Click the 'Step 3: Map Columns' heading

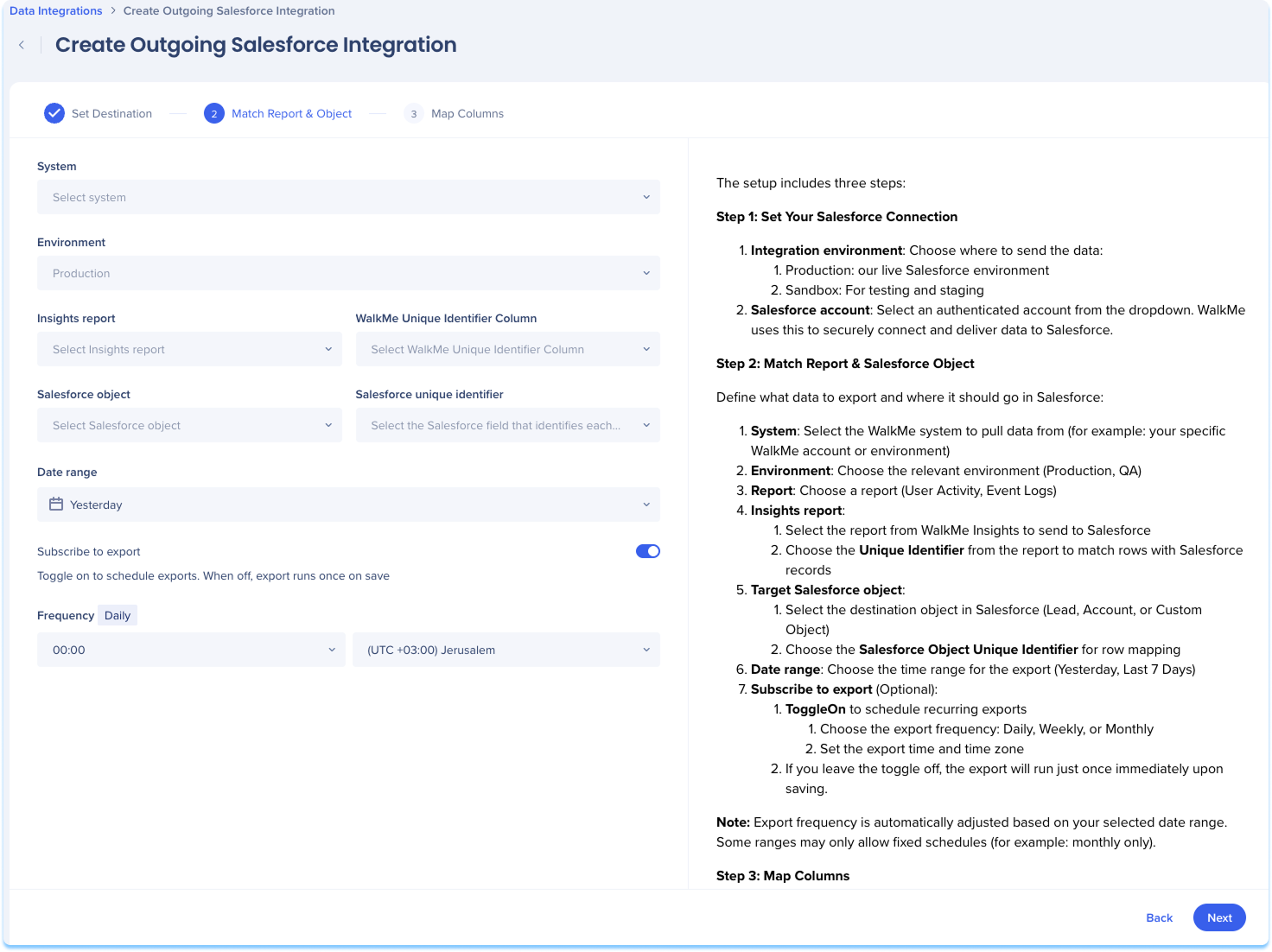pyautogui.click(x=783, y=876)
